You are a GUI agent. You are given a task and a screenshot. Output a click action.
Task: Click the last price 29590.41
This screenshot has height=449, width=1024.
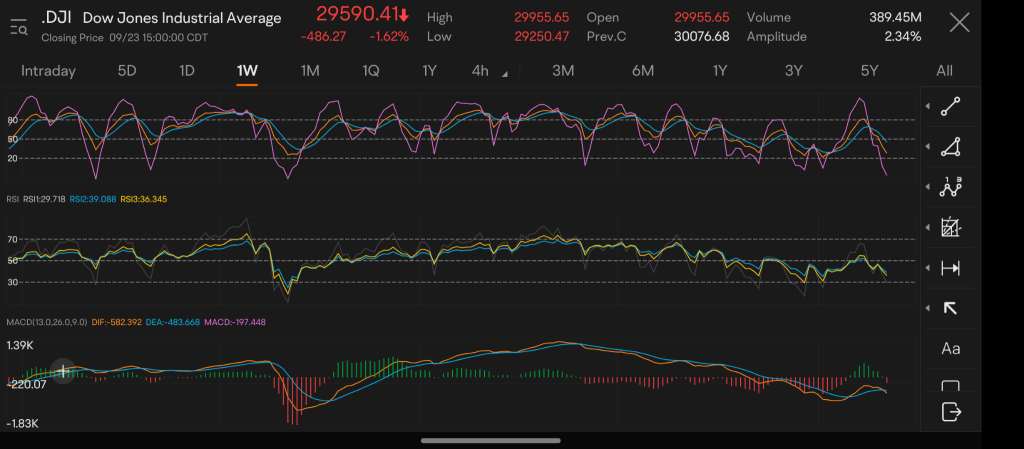point(357,13)
